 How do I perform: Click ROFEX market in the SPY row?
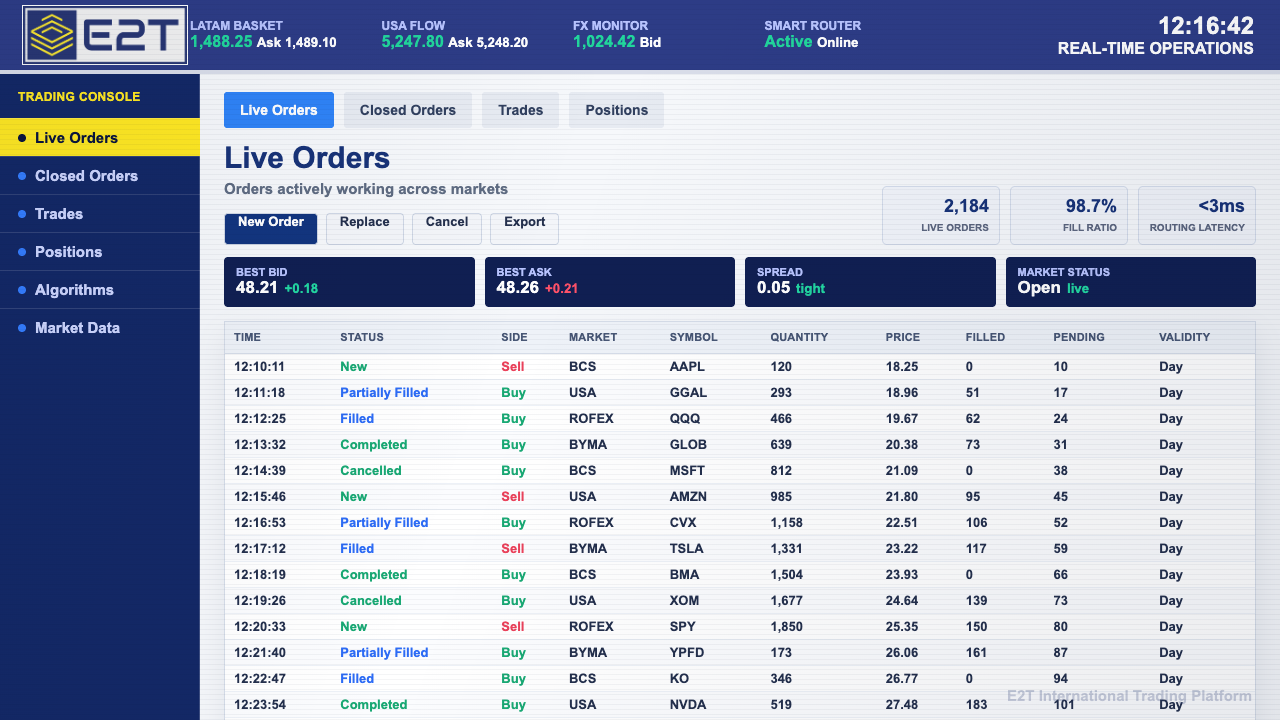pyautogui.click(x=591, y=627)
